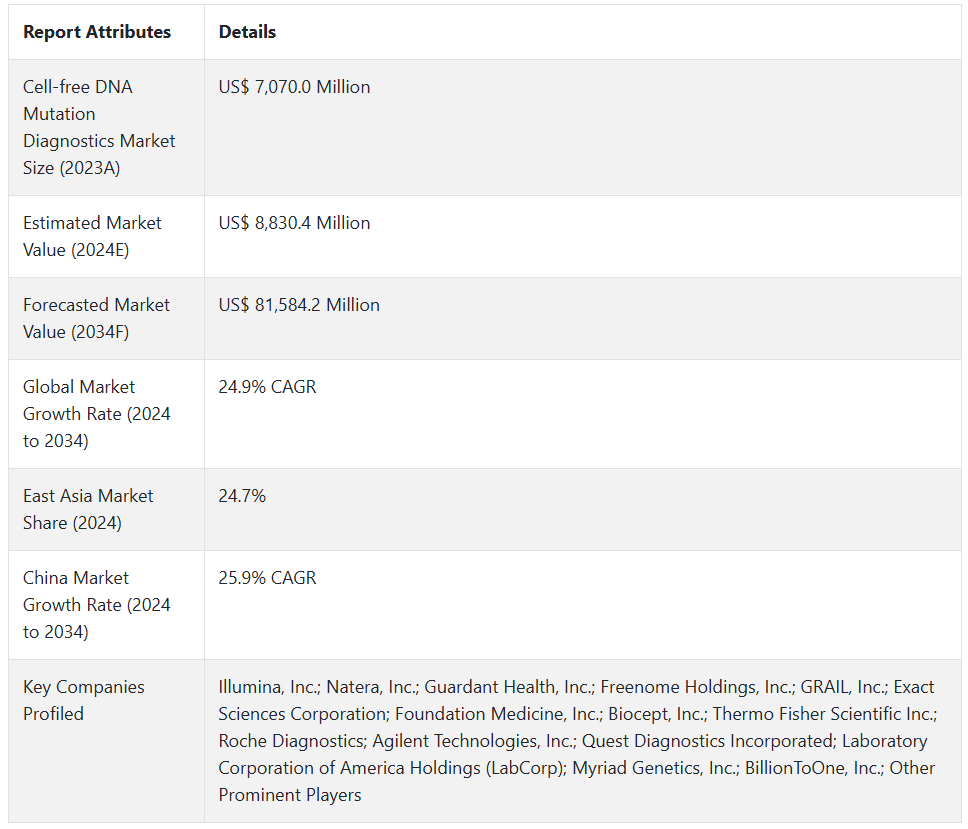Click the Report Attributes column header
The image size is (968, 829).
coord(97,32)
